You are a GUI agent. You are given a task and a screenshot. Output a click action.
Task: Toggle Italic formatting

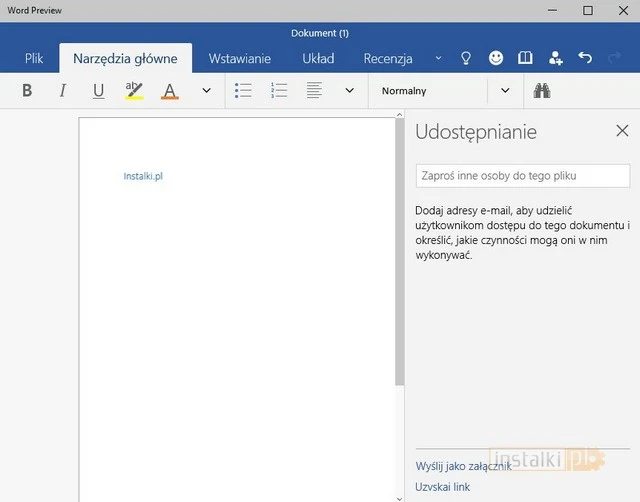[x=62, y=90]
